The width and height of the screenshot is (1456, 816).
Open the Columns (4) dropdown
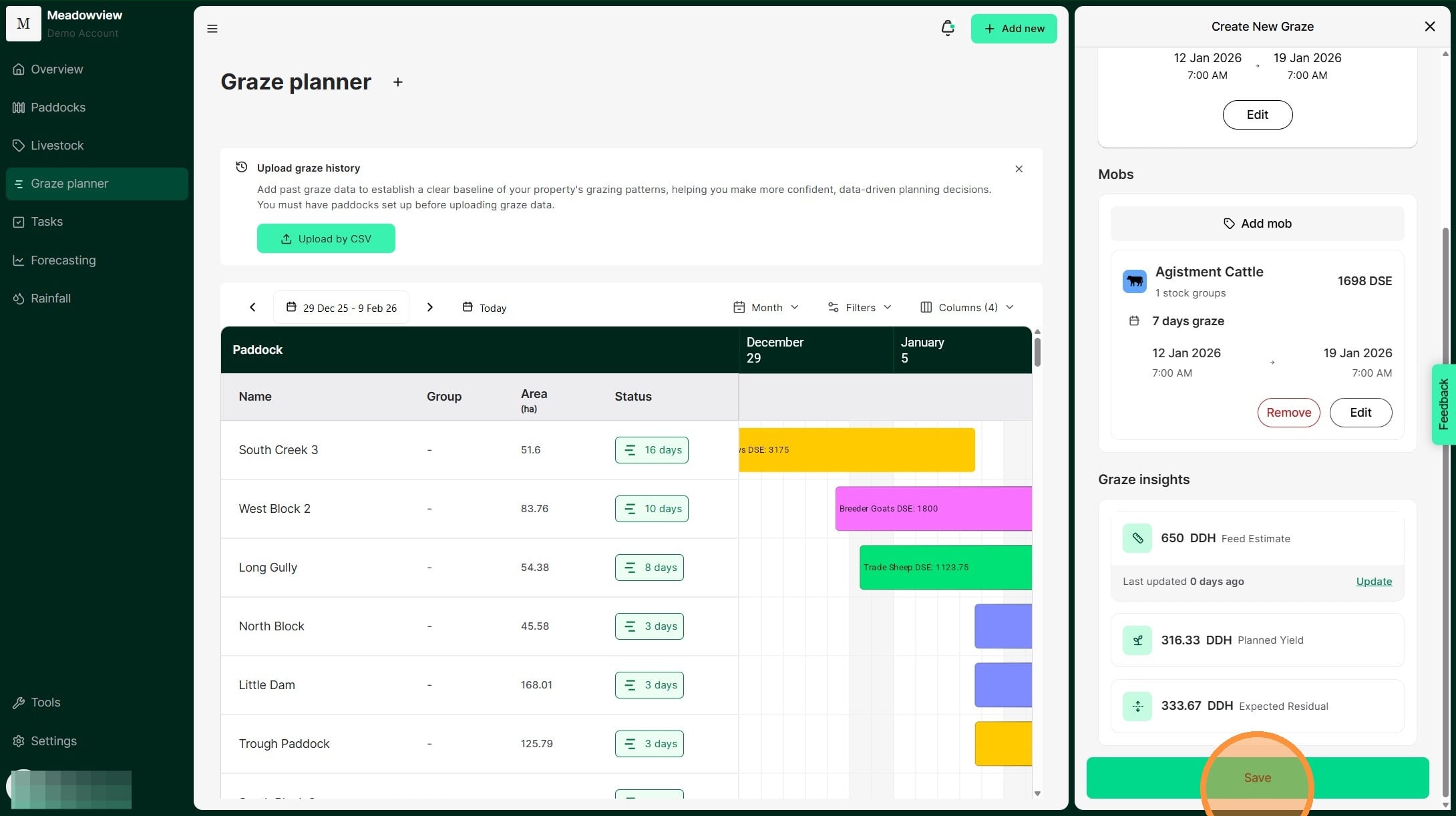967,307
